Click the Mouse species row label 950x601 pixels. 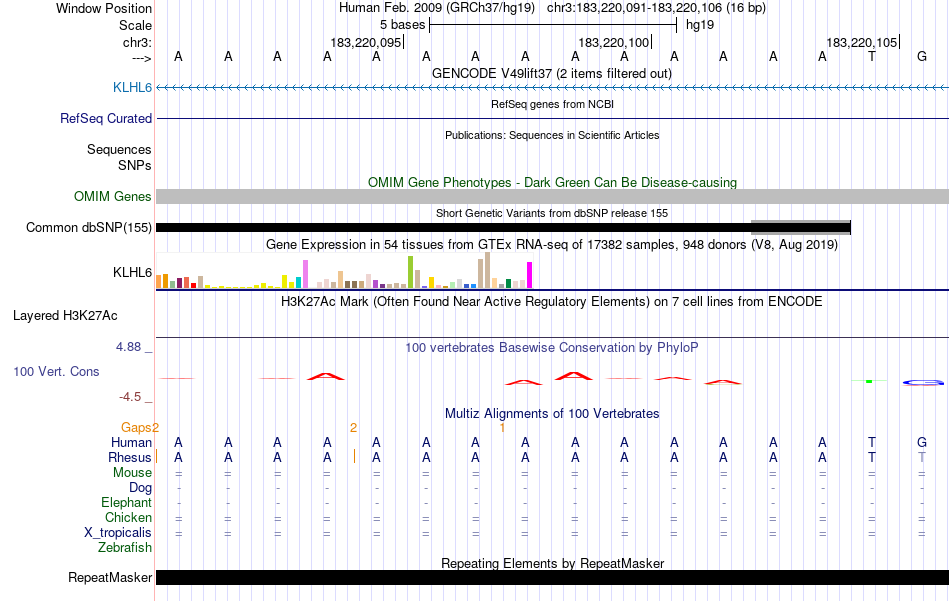(x=132, y=473)
